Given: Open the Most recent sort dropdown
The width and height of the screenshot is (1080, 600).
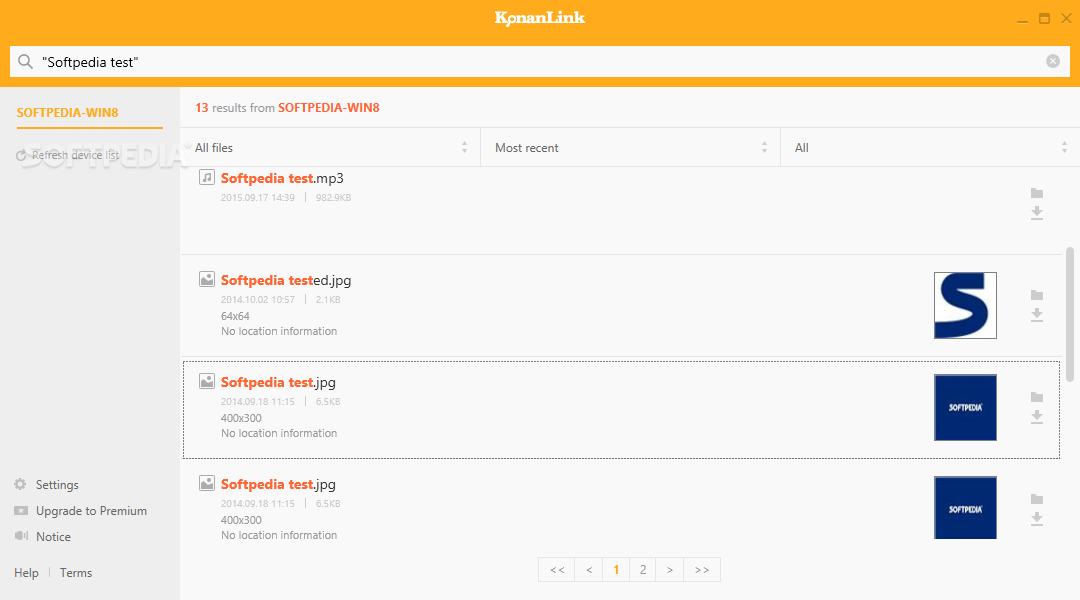Looking at the screenshot, I should [x=630, y=147].
